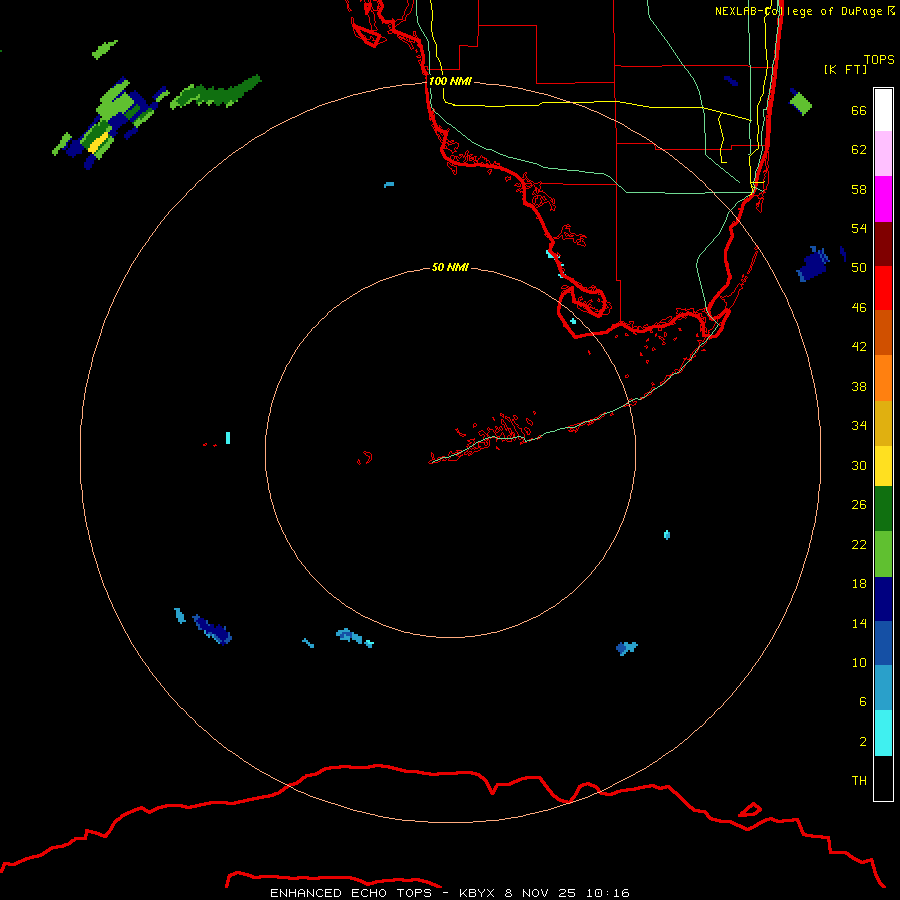The height and width of the screenshot is (900, 900).
Task: Click the legend value "34"
Action: point(859,426)
